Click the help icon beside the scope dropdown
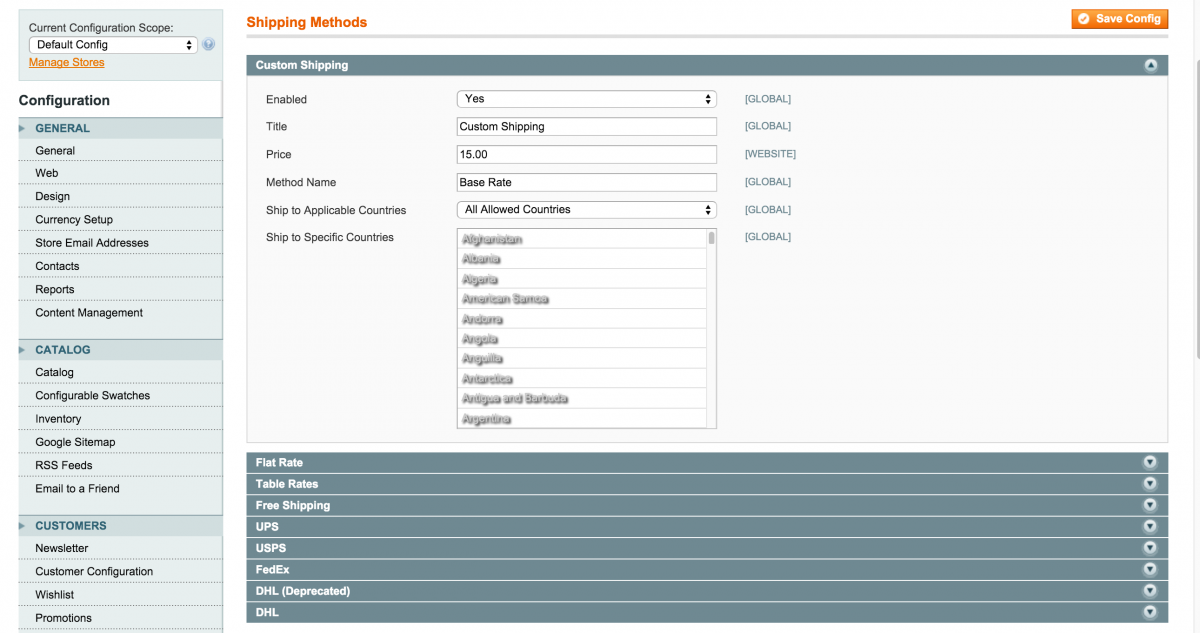 206,44
